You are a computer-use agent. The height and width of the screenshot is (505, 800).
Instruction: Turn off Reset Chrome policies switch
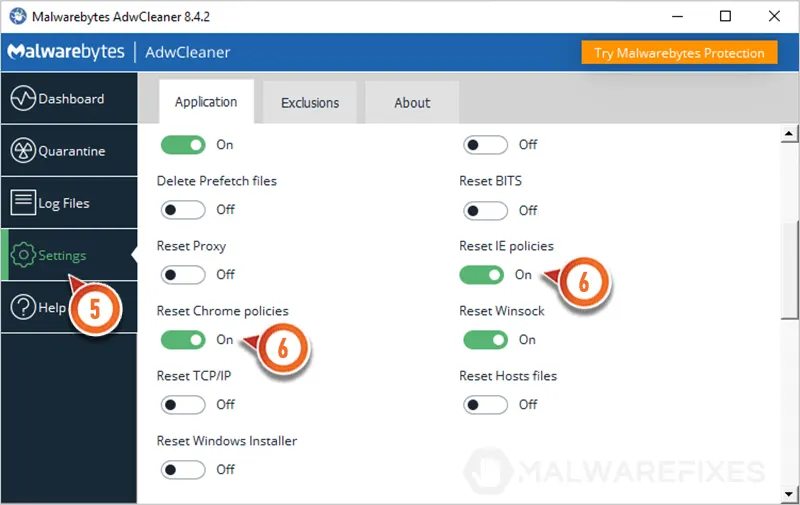[x=183, y=340]
